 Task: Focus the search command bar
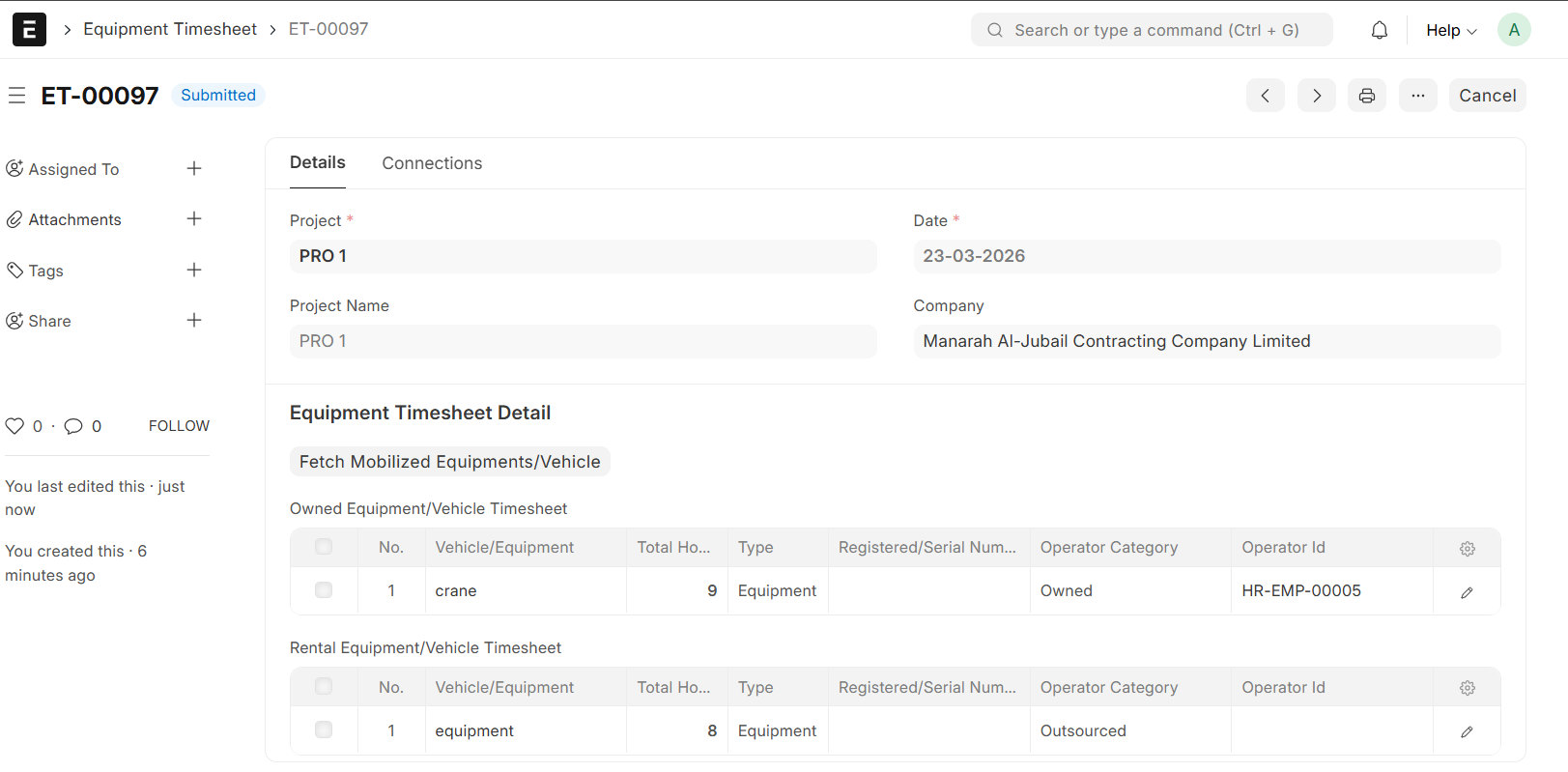click(x=1152, y=30)
